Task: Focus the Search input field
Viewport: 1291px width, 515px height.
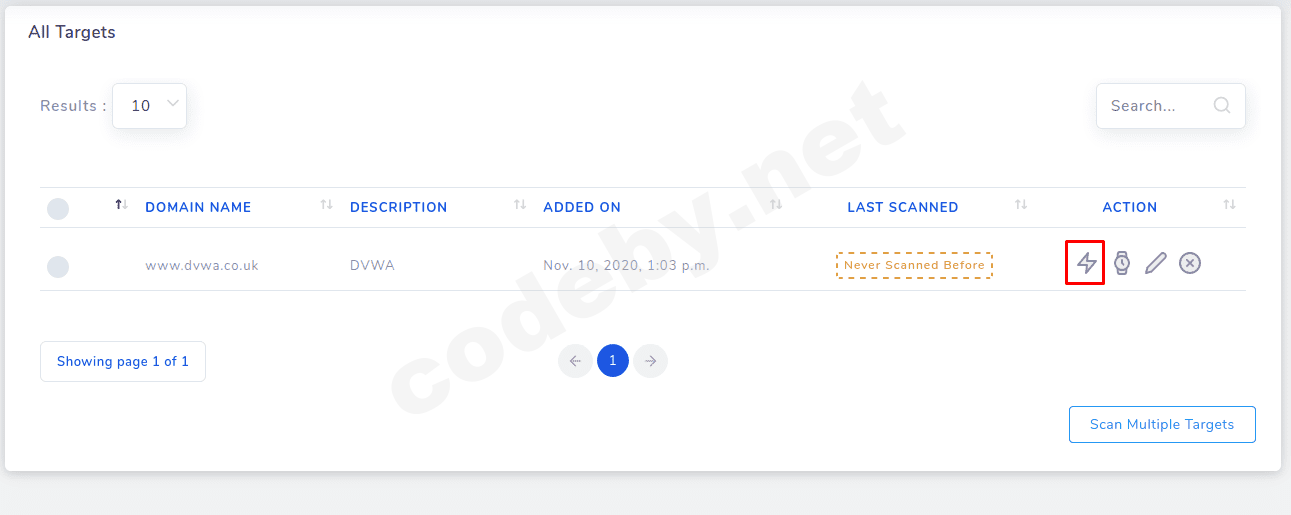Action: (x=1155, y=106)
